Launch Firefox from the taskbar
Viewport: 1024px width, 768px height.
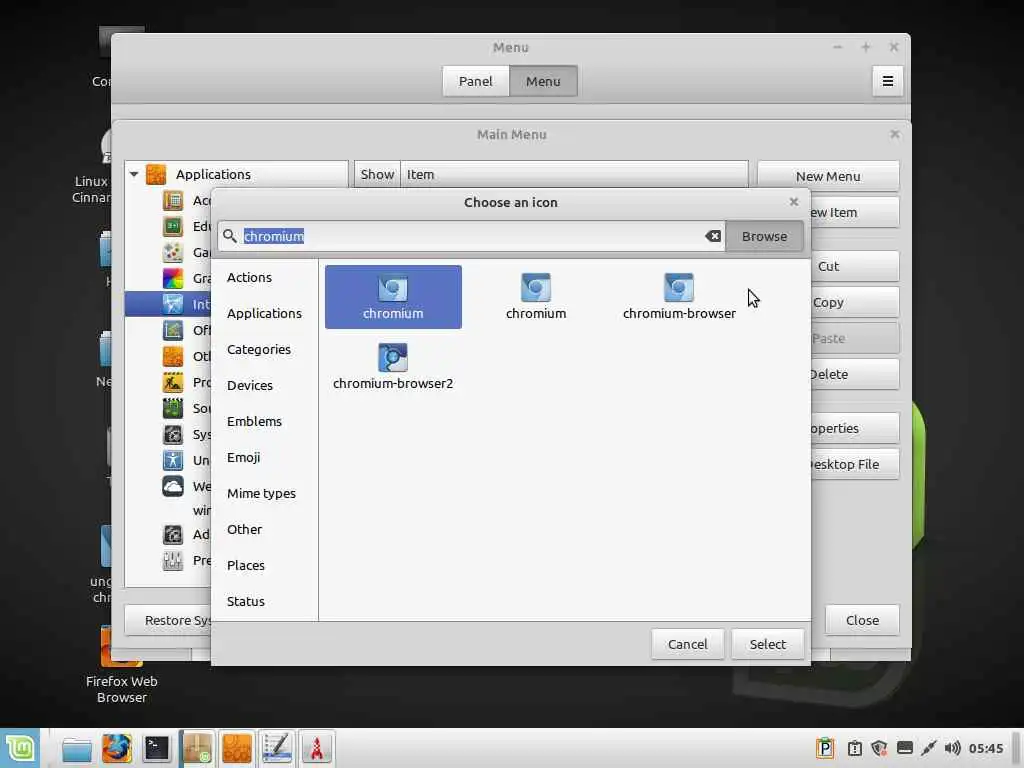coord(117,749)
